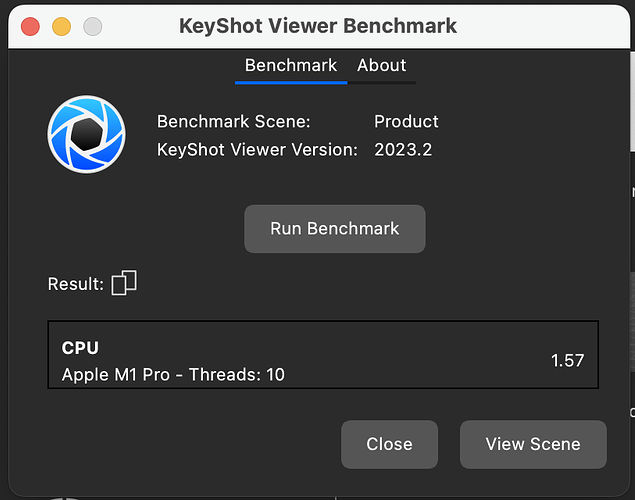
Task: Minimize the window with the yellow button
Action: click(x=62, y=27)
